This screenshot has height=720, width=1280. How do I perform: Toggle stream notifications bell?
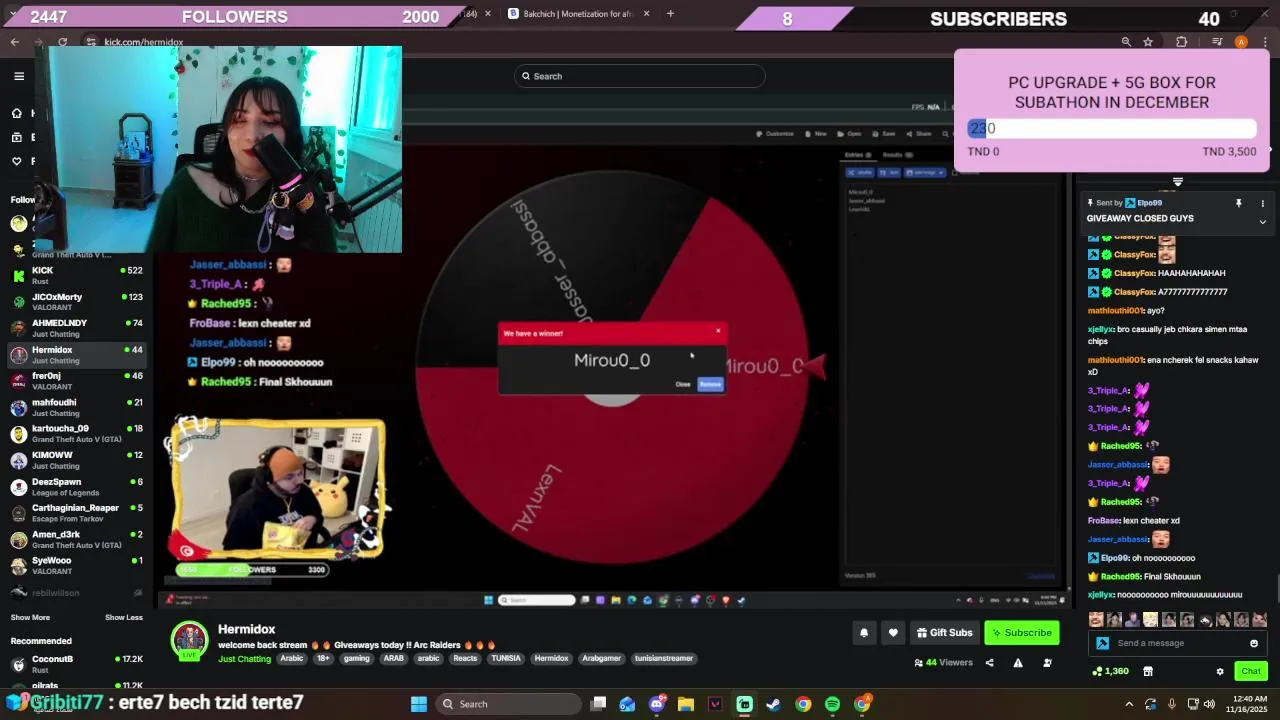[864, 632]
